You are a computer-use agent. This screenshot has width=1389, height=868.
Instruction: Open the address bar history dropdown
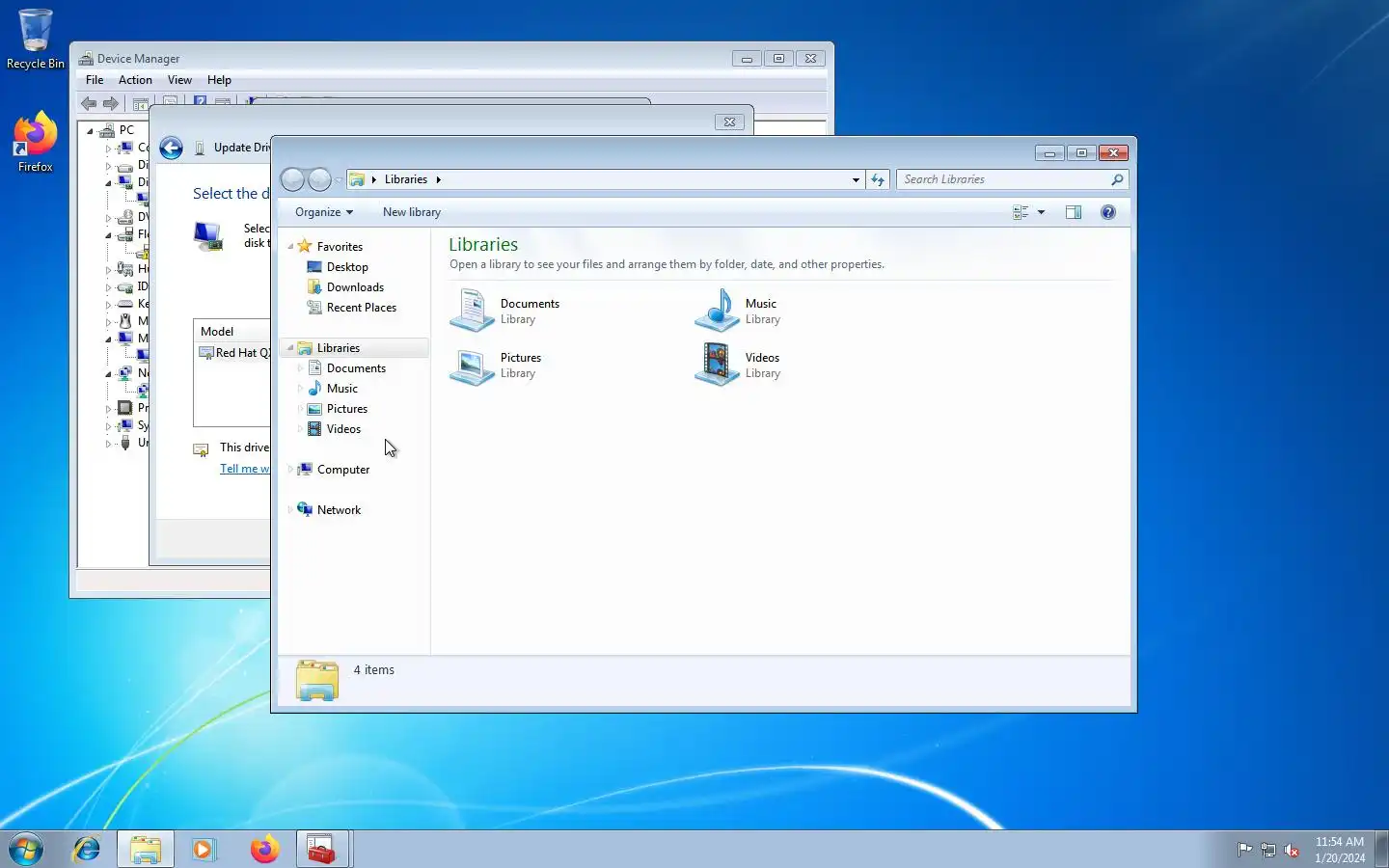(856, 179)
